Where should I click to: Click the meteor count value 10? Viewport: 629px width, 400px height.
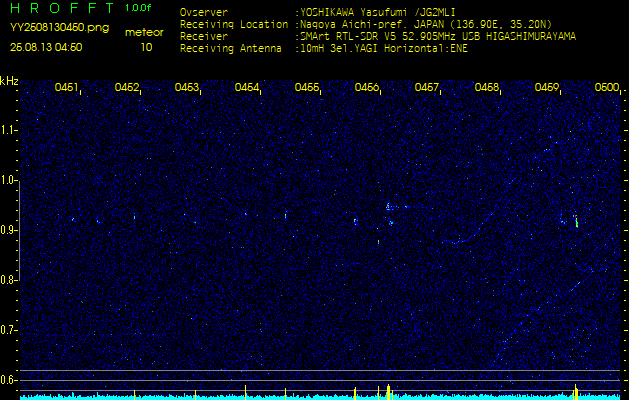(x=146, y=47)
